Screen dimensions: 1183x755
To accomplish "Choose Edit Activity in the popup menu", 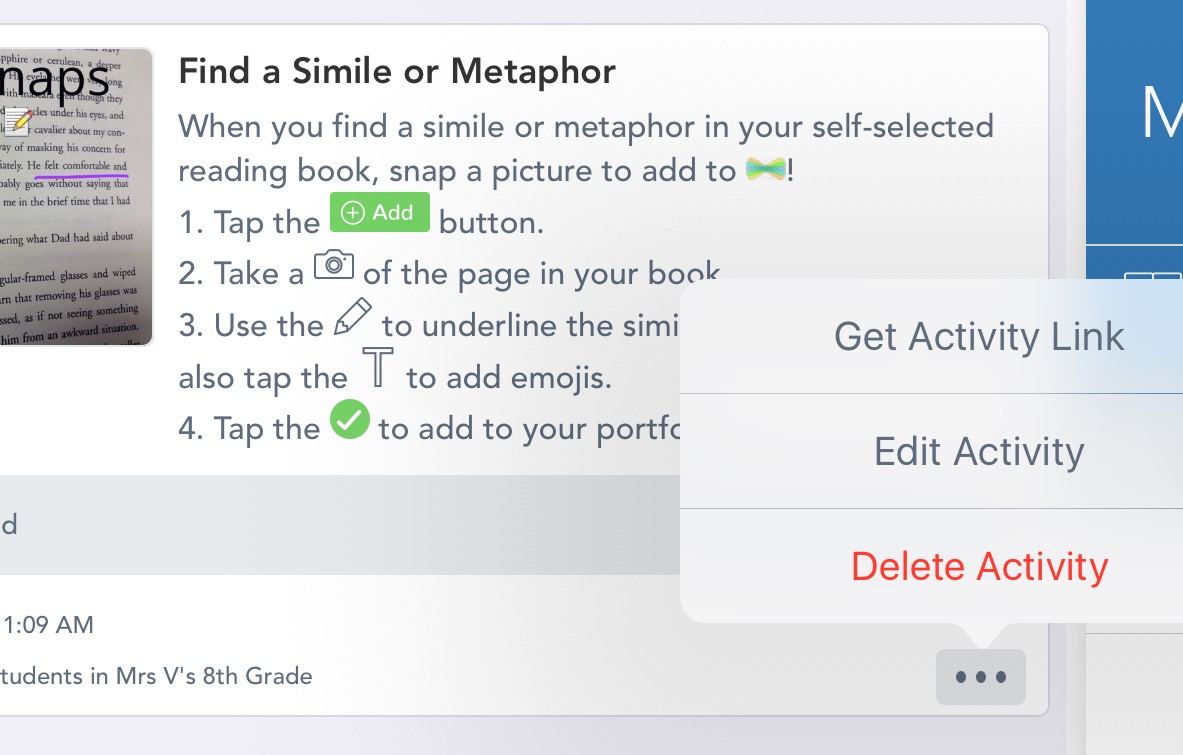I will tap(979, 451).
